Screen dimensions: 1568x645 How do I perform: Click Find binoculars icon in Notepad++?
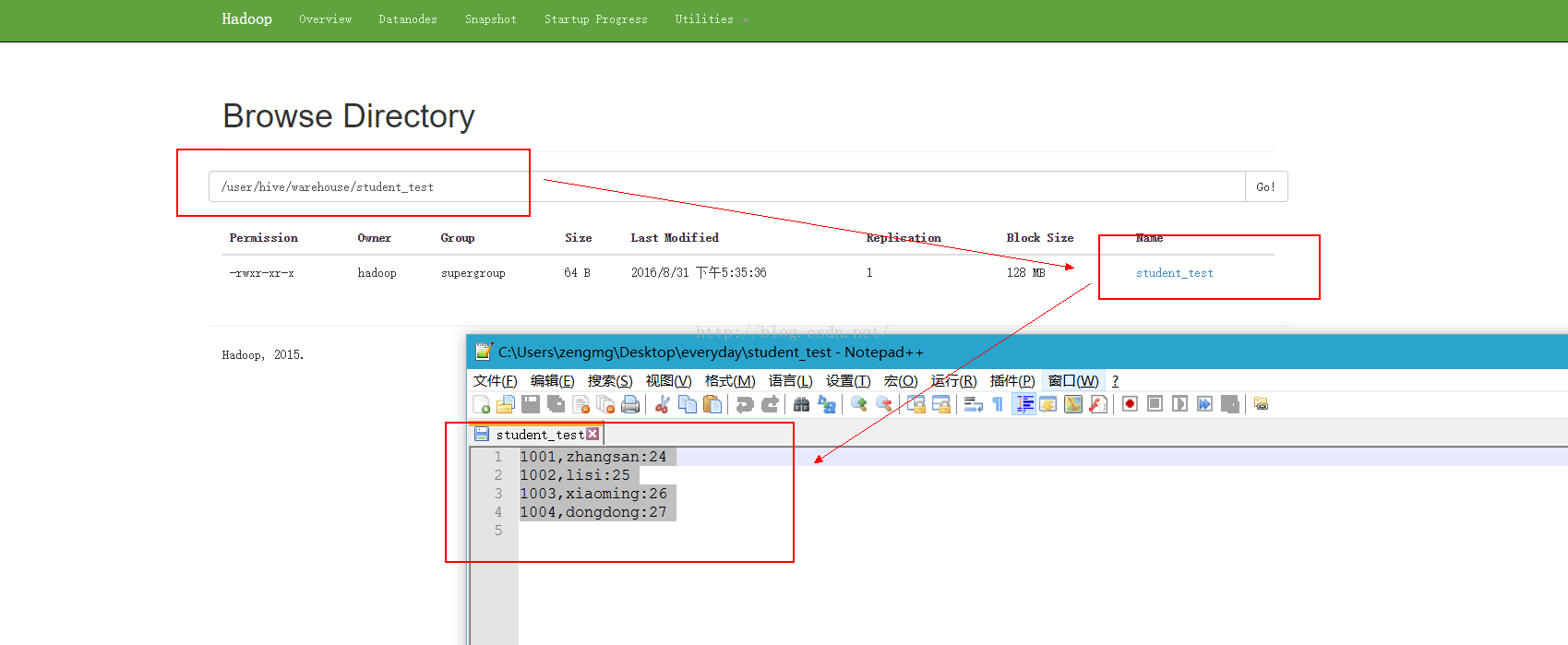click(x=801, y=404)
